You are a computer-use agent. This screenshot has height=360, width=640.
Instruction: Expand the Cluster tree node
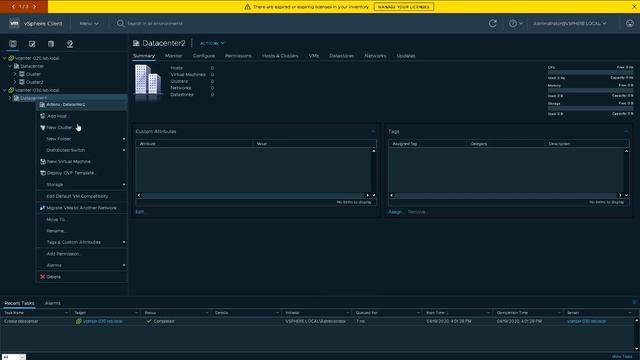(x=15, y=74)
